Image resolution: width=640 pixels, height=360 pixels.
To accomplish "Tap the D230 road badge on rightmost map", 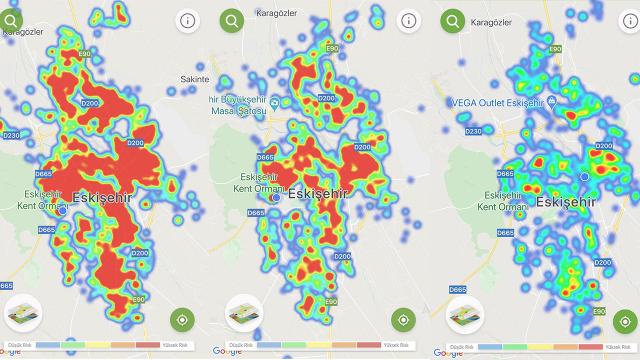I will click(473, 131).
